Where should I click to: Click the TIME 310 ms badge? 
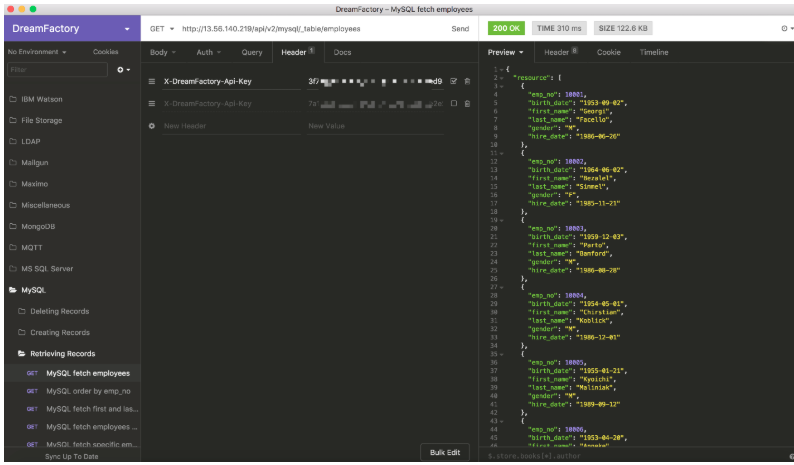[559, 28]
